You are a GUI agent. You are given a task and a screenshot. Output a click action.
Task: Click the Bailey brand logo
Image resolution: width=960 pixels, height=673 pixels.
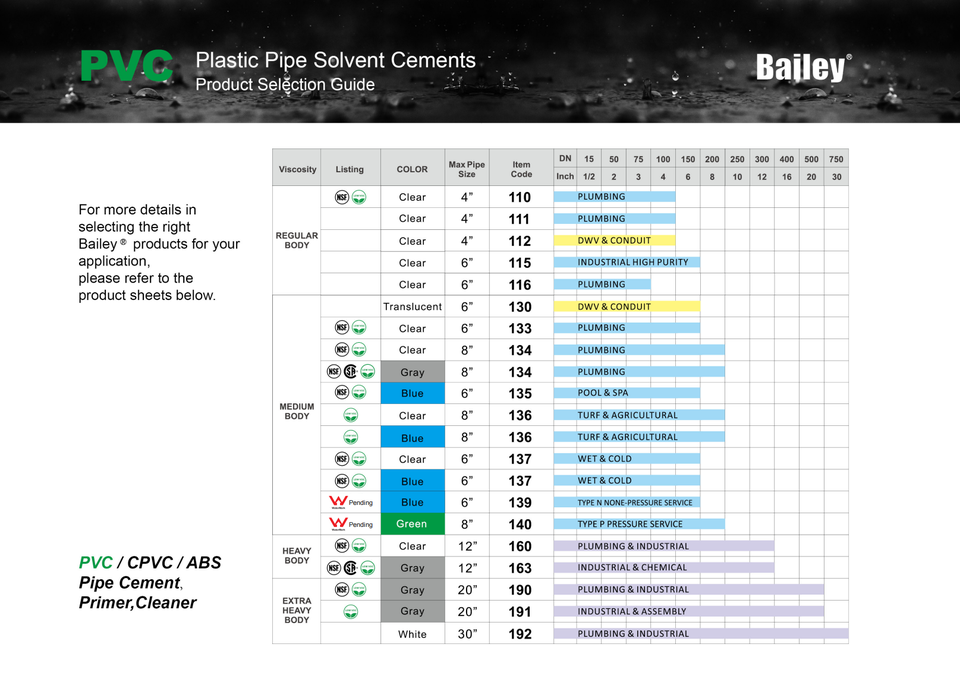(803, 68)
